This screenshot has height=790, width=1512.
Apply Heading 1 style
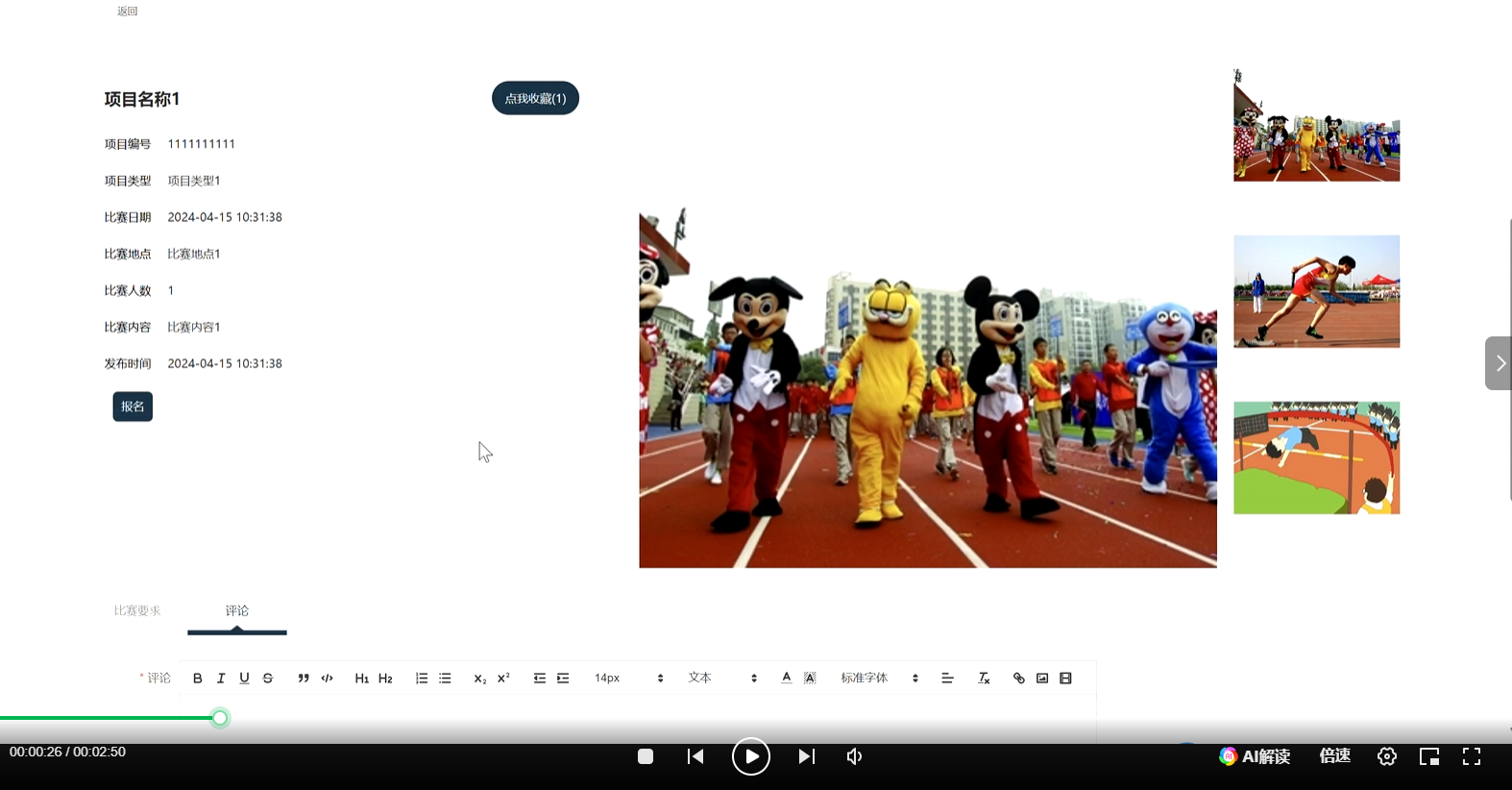[x=362, y=679]
